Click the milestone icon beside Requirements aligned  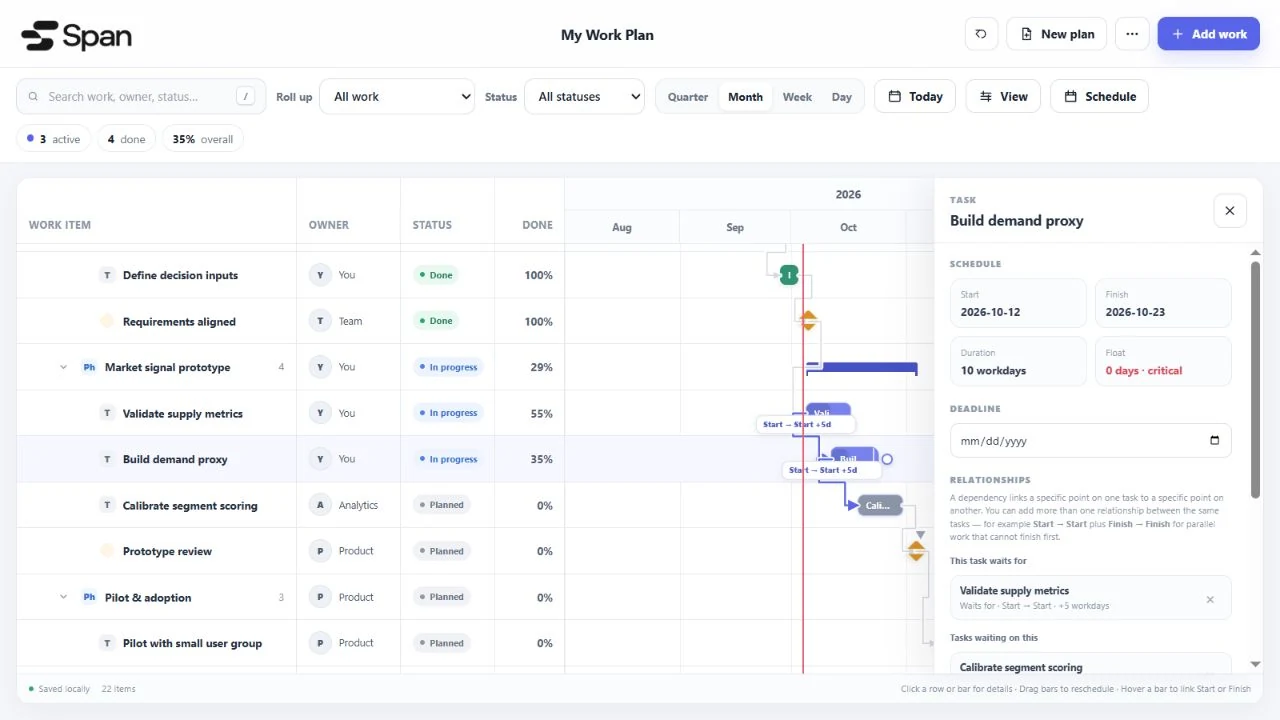(107, 321)
